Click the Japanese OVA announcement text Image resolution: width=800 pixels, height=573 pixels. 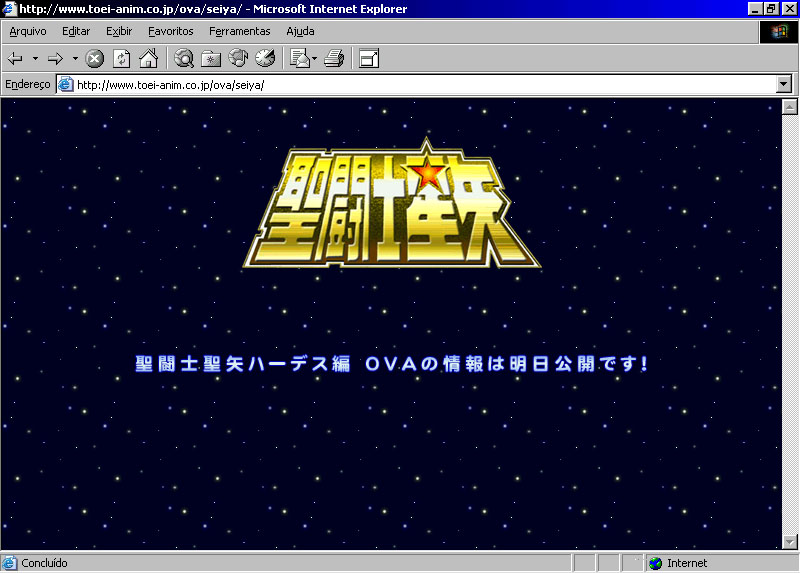pos(392,364)
